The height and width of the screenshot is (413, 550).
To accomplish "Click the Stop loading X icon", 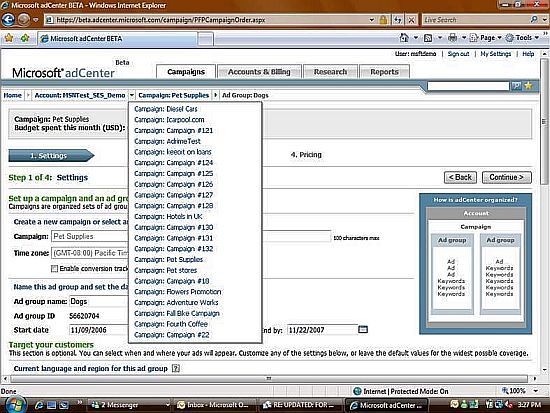I will [x=411, y=20].
